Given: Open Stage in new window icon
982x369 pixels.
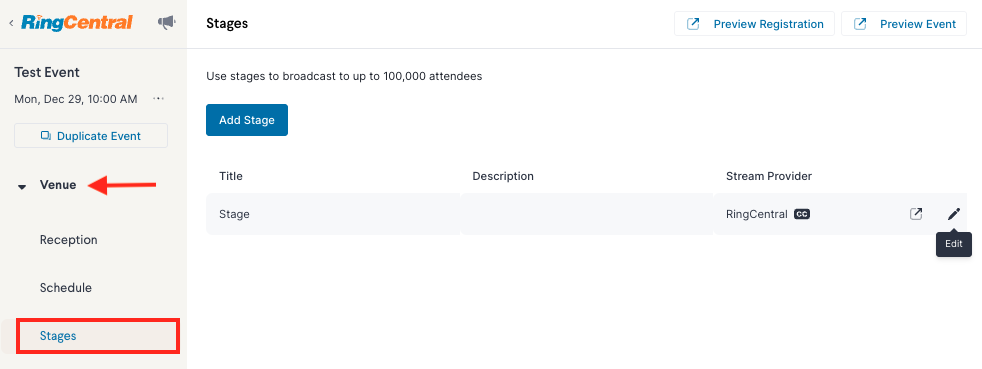Looking at the screenshot, I should (x=916, y=214).
